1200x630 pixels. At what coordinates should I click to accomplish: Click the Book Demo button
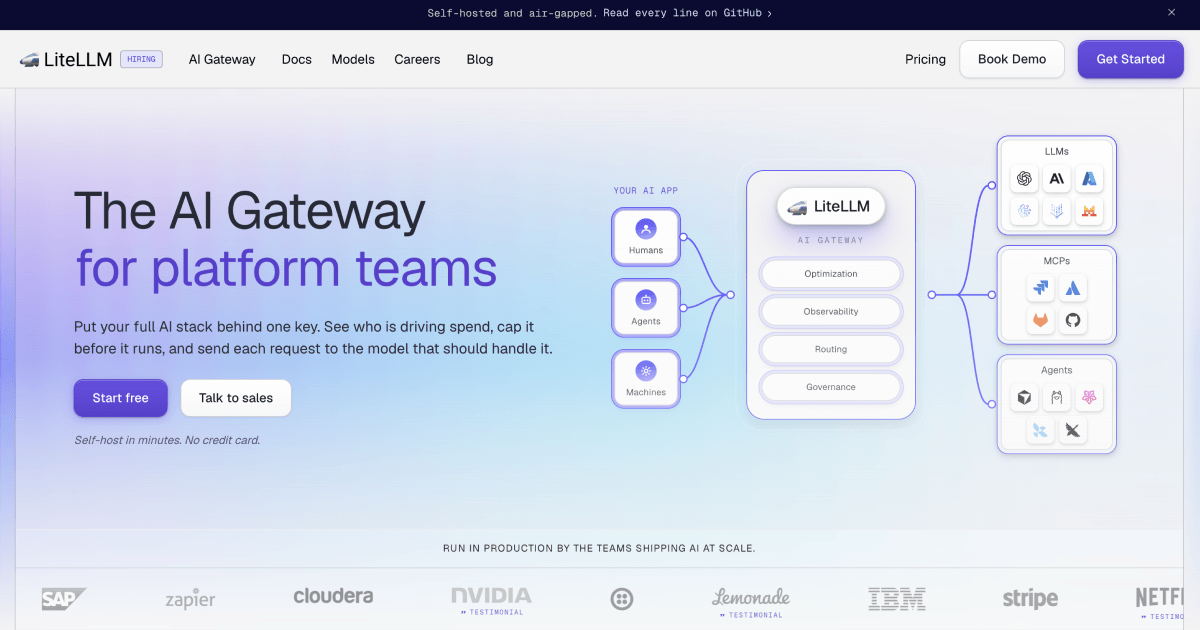point(1012,59)
